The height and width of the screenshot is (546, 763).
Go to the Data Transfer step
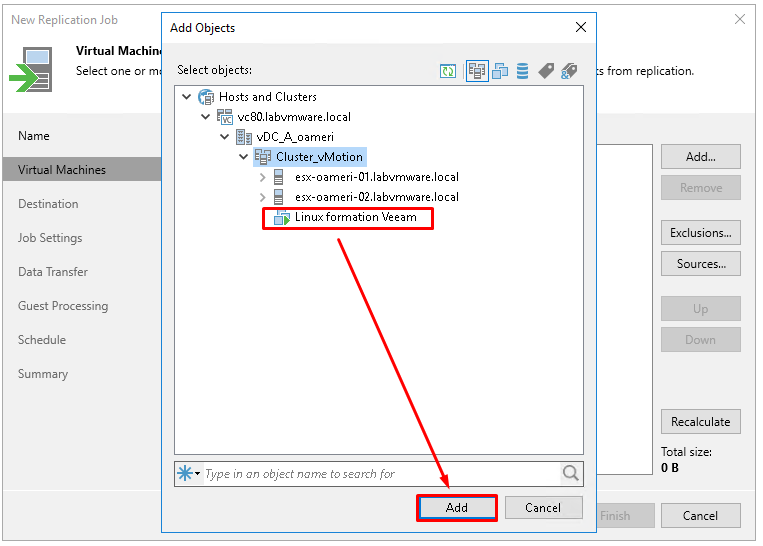[x=53, y=272]
